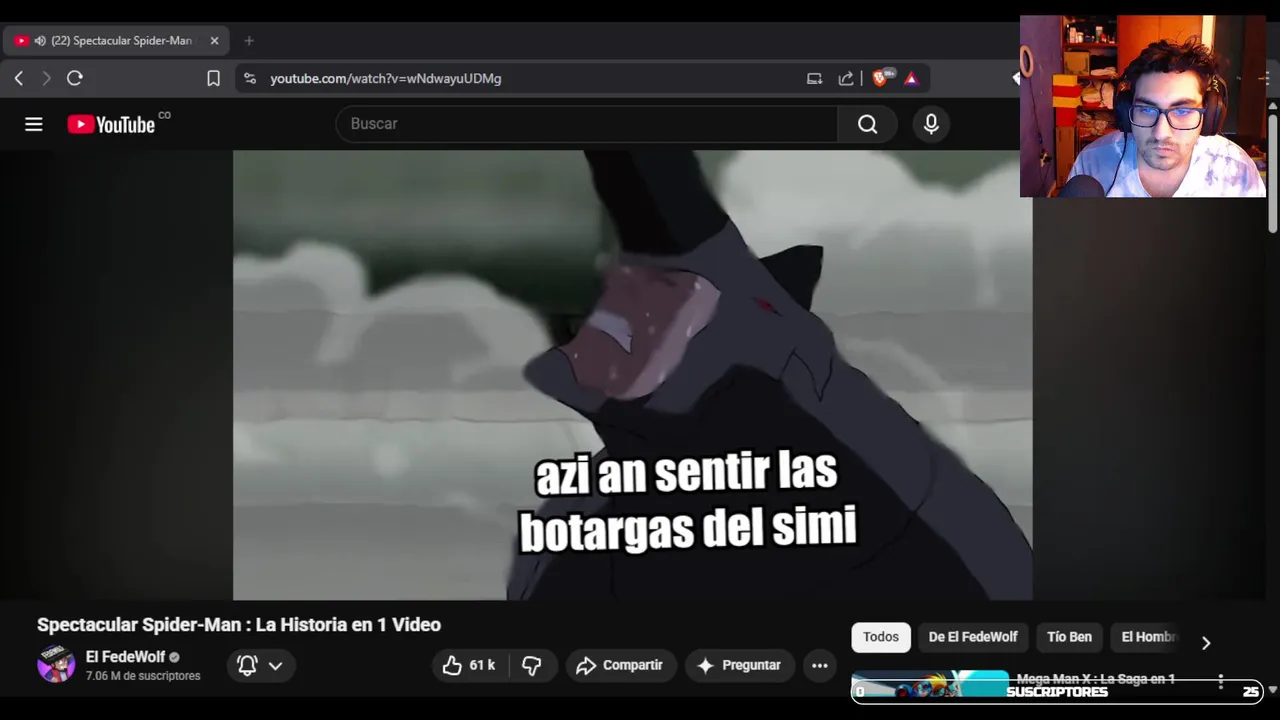
Task: Click the Preguntar ask button
Action: point(739,665)
